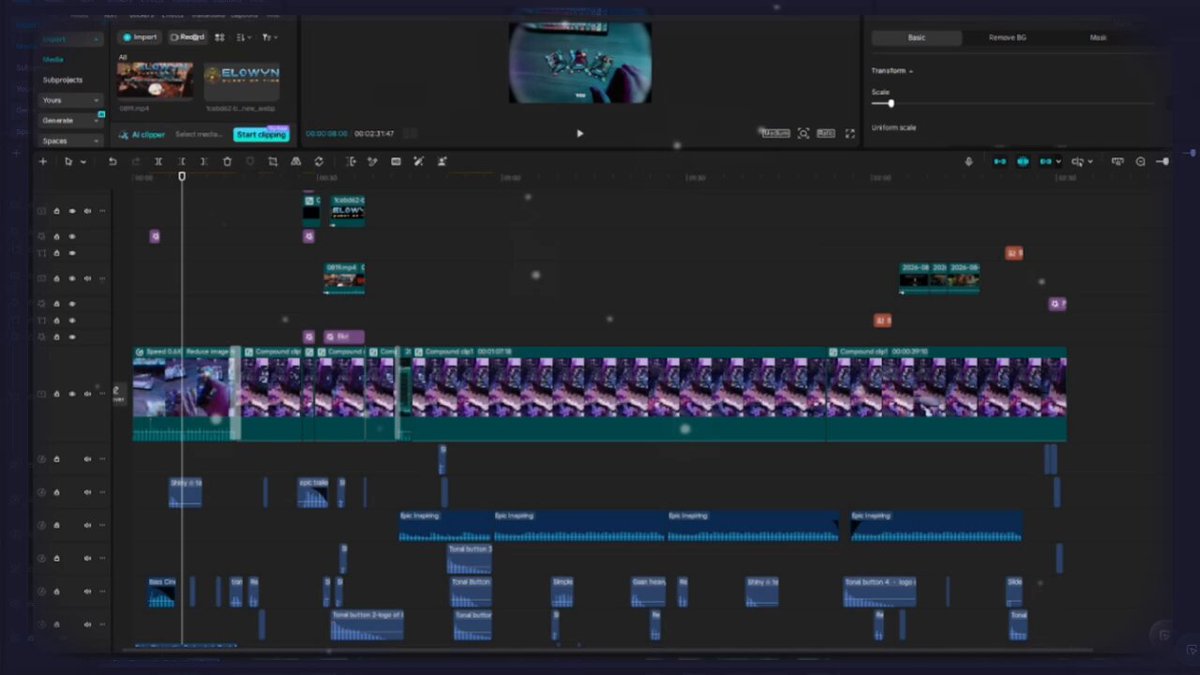Viewport: 1200px width, 675px height.
Task: Expand the Generate section dropdown
Action: [x=71, y=120]
